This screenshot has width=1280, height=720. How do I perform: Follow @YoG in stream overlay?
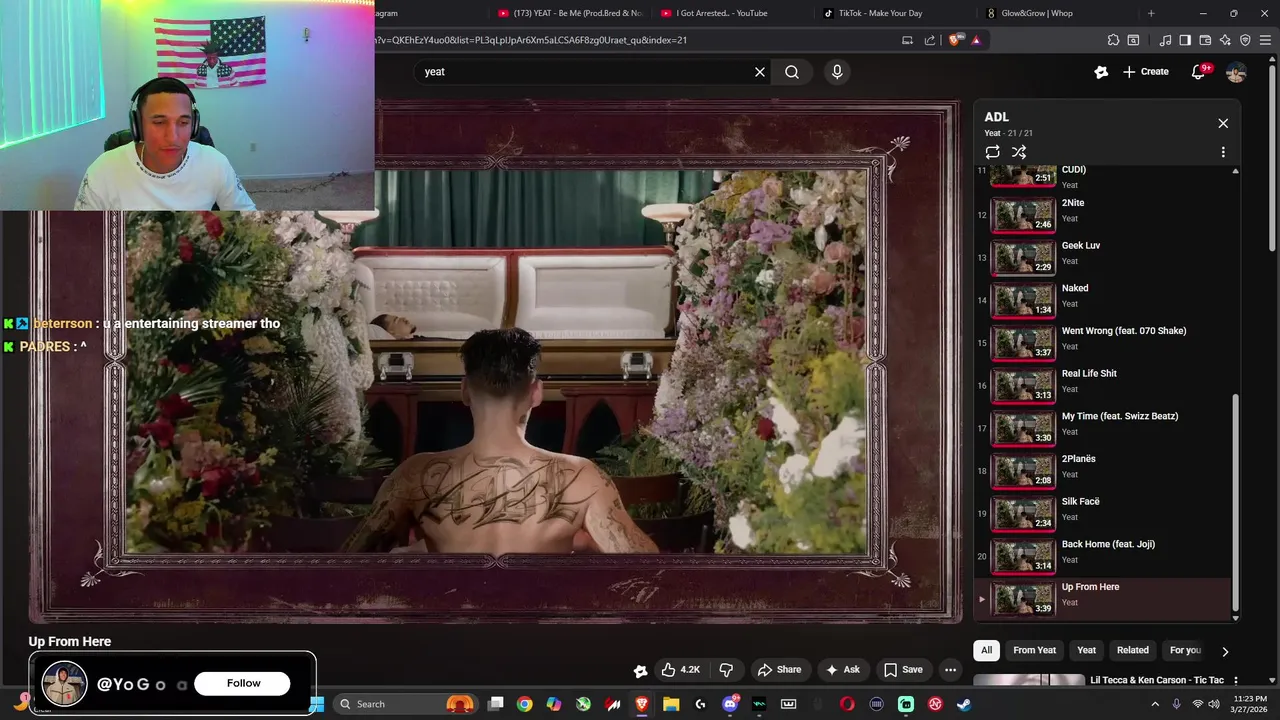click(243, 683)
